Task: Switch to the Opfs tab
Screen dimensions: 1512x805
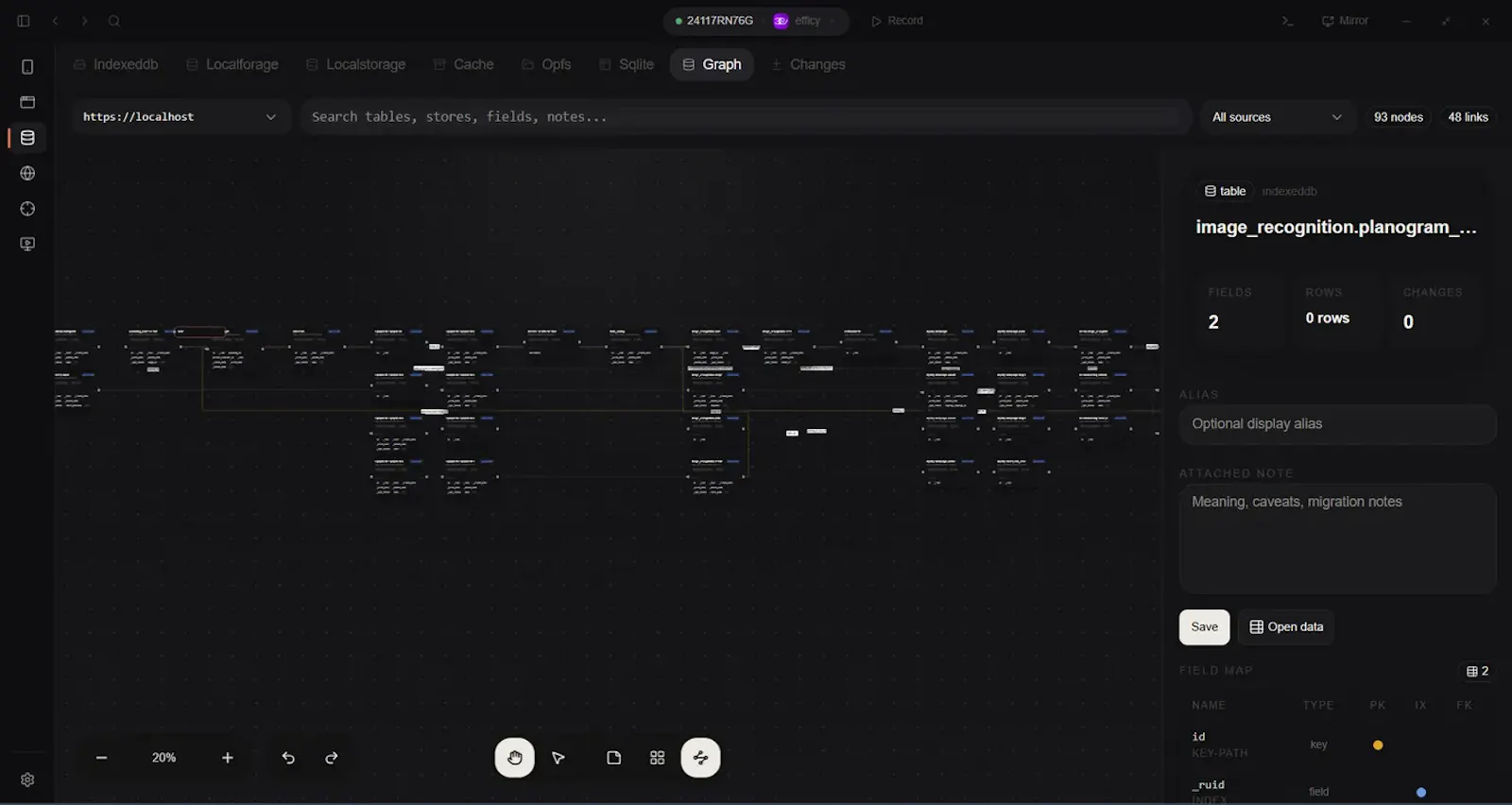Action: click(546, 64)
